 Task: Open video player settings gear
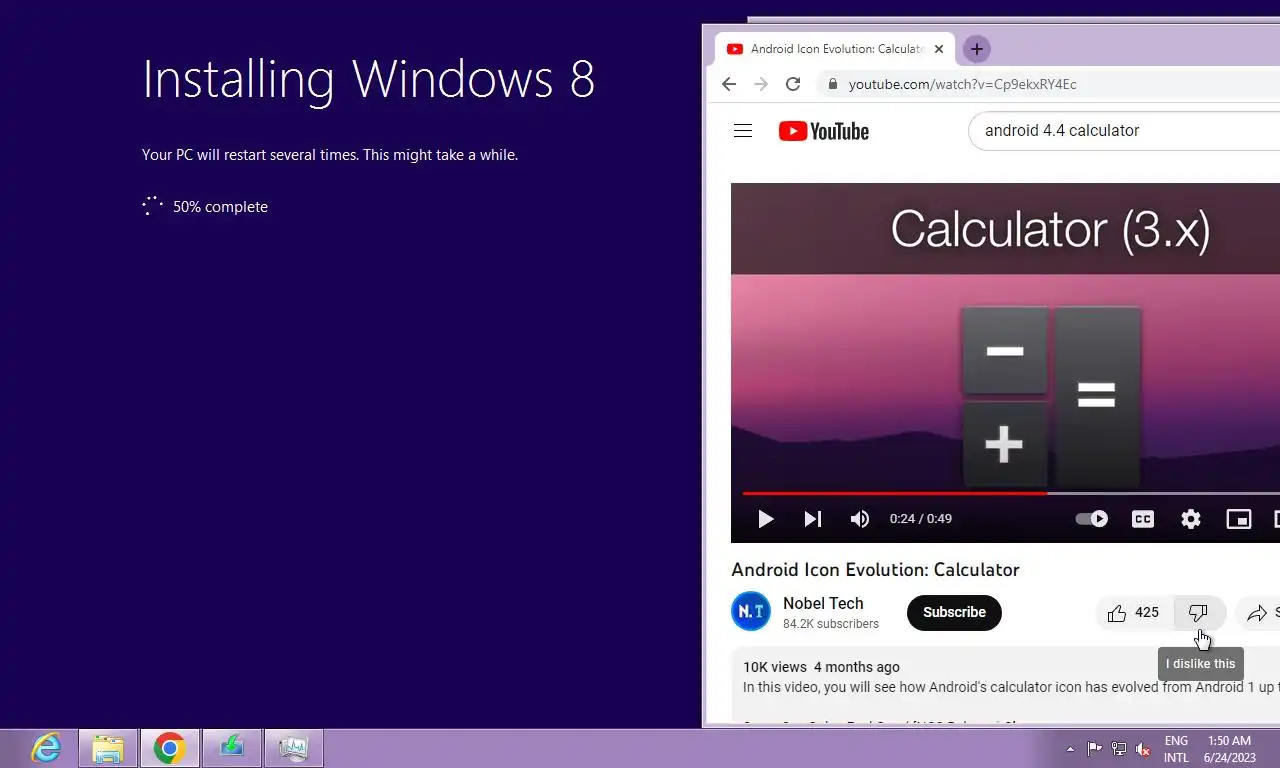tap(1191, 519)
